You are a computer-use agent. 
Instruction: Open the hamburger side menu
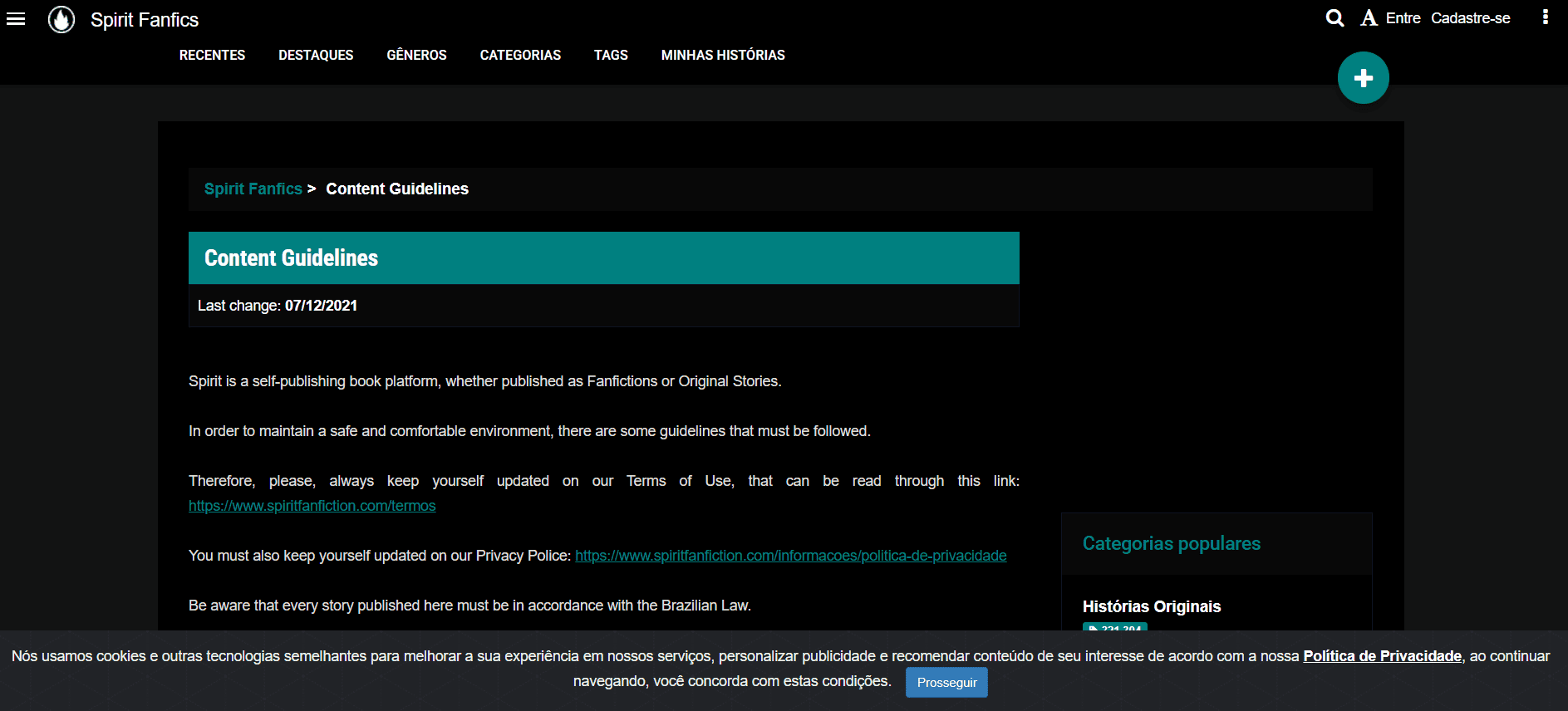pos(16,19)
